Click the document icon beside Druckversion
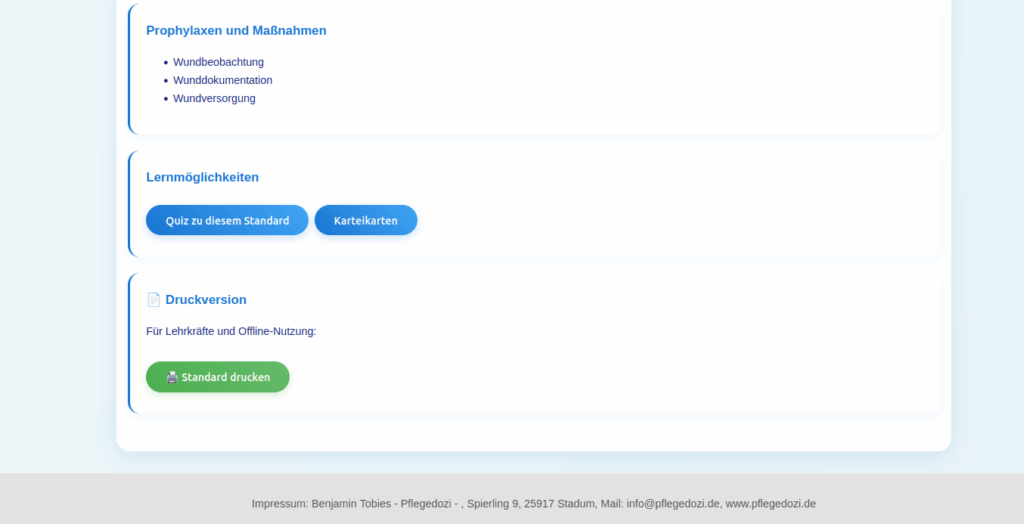Screen dimensions: 1024x524 (153, 300)
